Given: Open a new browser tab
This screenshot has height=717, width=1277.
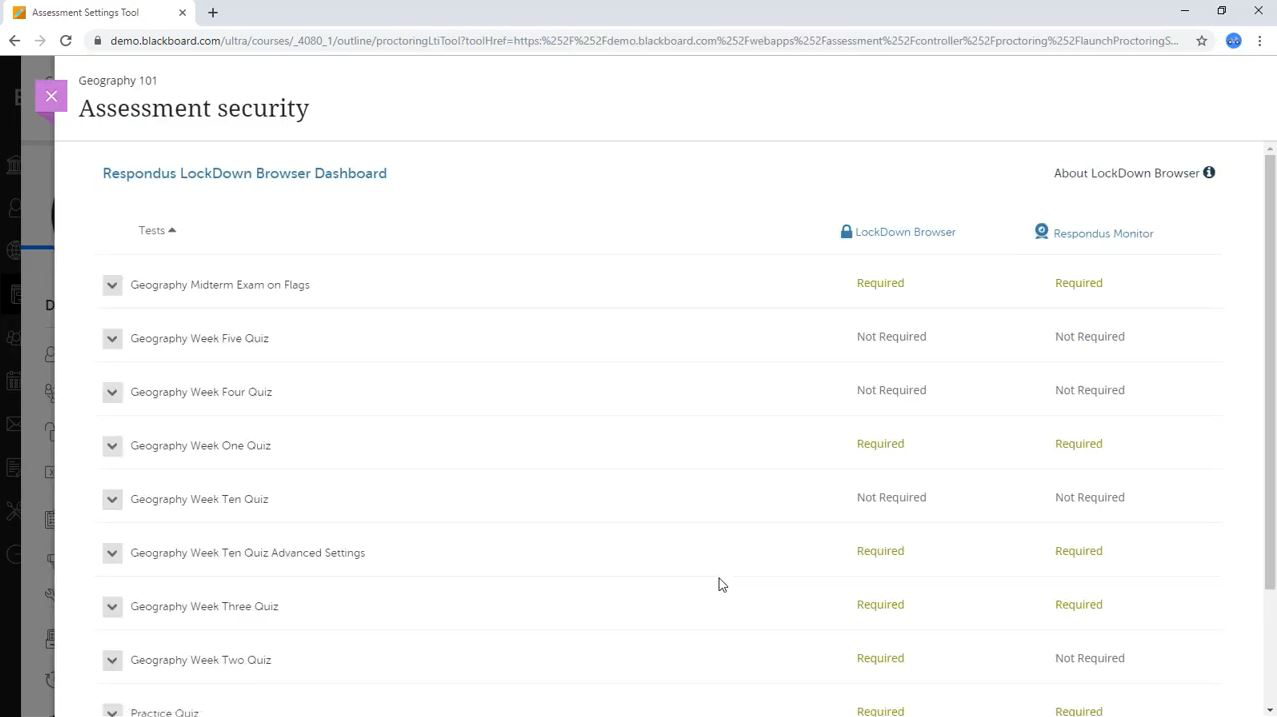Looking at the screenshot, I should pos(213,13).
